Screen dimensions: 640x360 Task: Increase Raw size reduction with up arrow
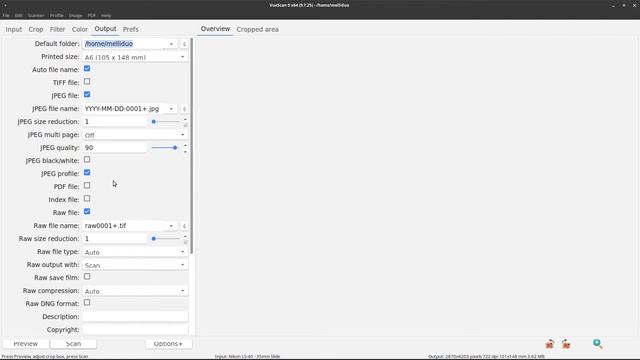tap(185, 236)
